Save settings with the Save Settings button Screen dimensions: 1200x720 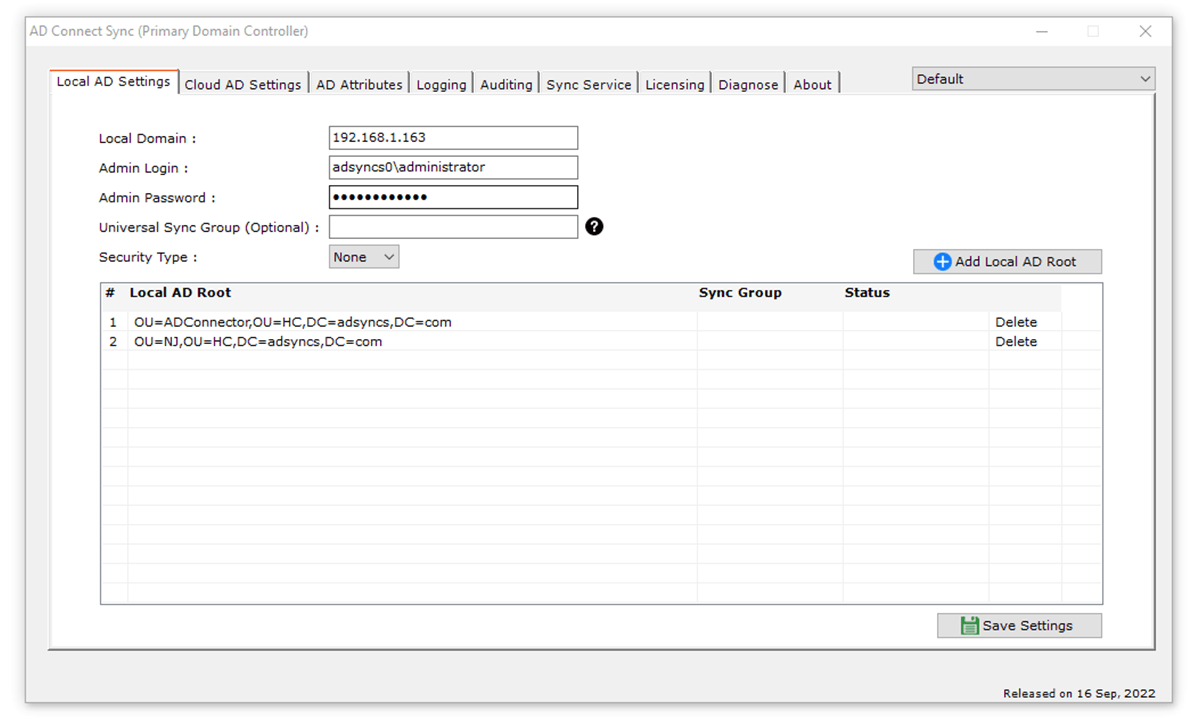(x=1019, y=625)
